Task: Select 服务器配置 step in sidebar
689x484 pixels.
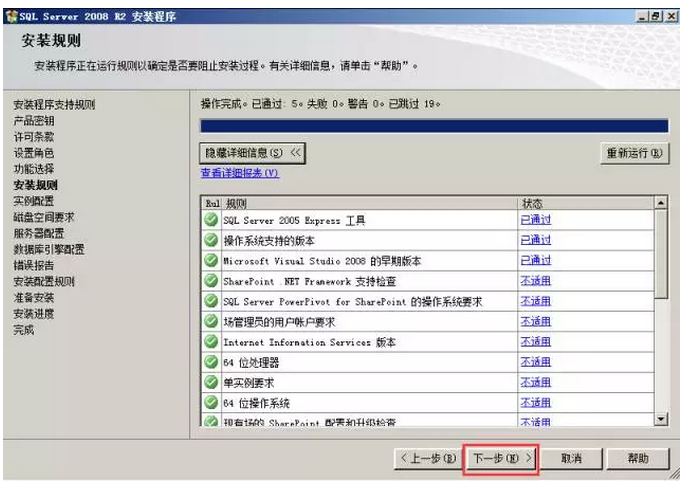Action: click(x=39, y=233)
